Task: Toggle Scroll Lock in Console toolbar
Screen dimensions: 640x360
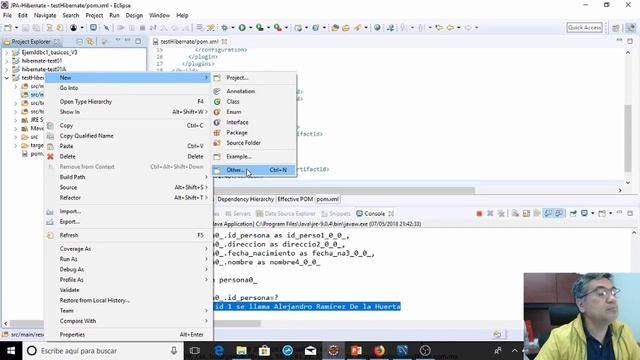Action: coord(526,213)
